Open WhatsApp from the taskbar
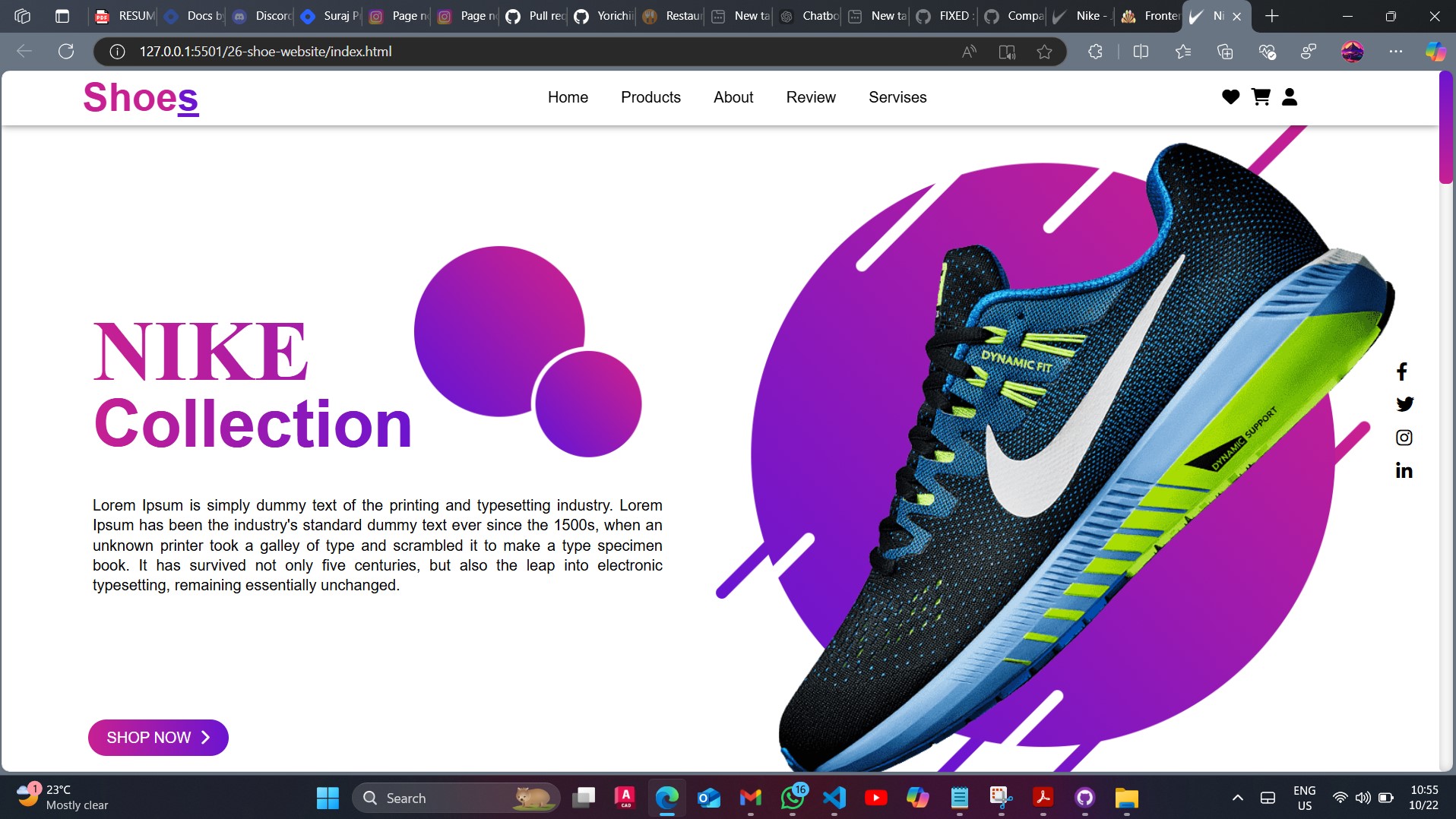The height and width of the screenshot is (819, 1456). pyautogui.click(x=793, y=798)
